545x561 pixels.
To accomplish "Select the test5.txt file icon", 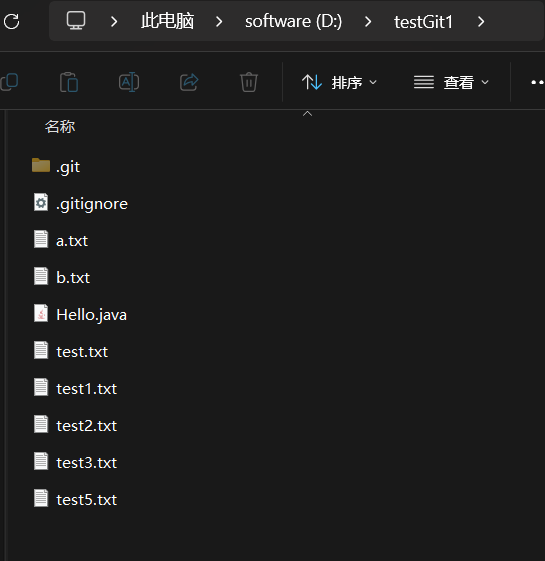I will pyautogui.click(x=41, y=498).
